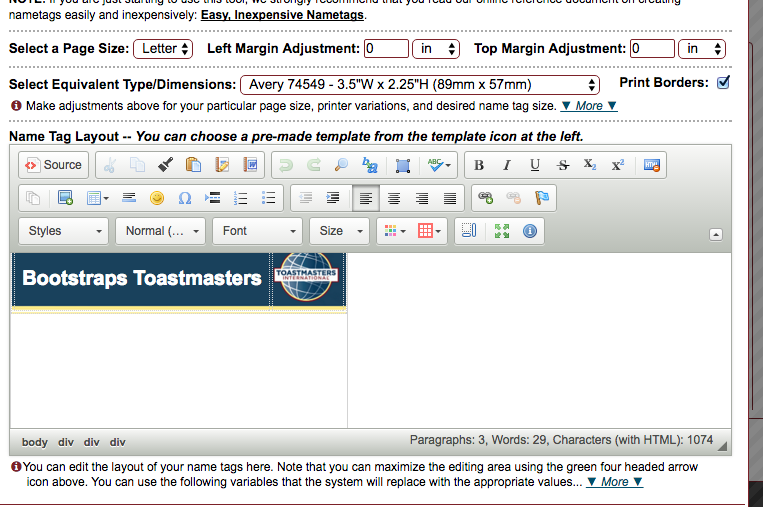763x507 pixels.
Task: Click the Source view button
Action: 54,165
